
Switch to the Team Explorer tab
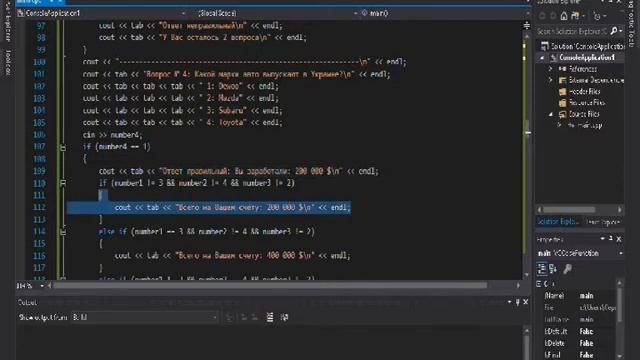[x=603, y=222]
